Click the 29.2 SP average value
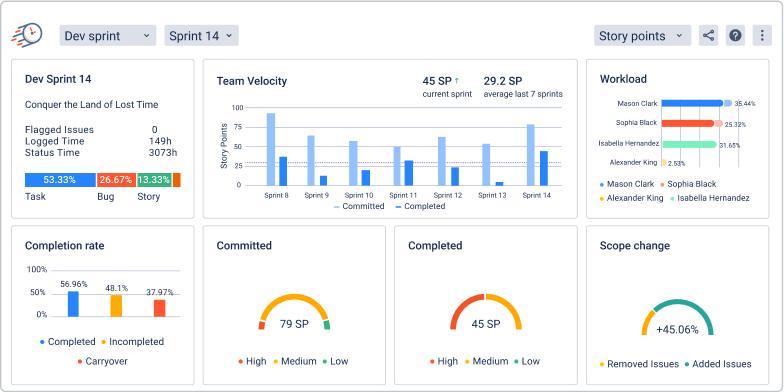 click(502, 81)
